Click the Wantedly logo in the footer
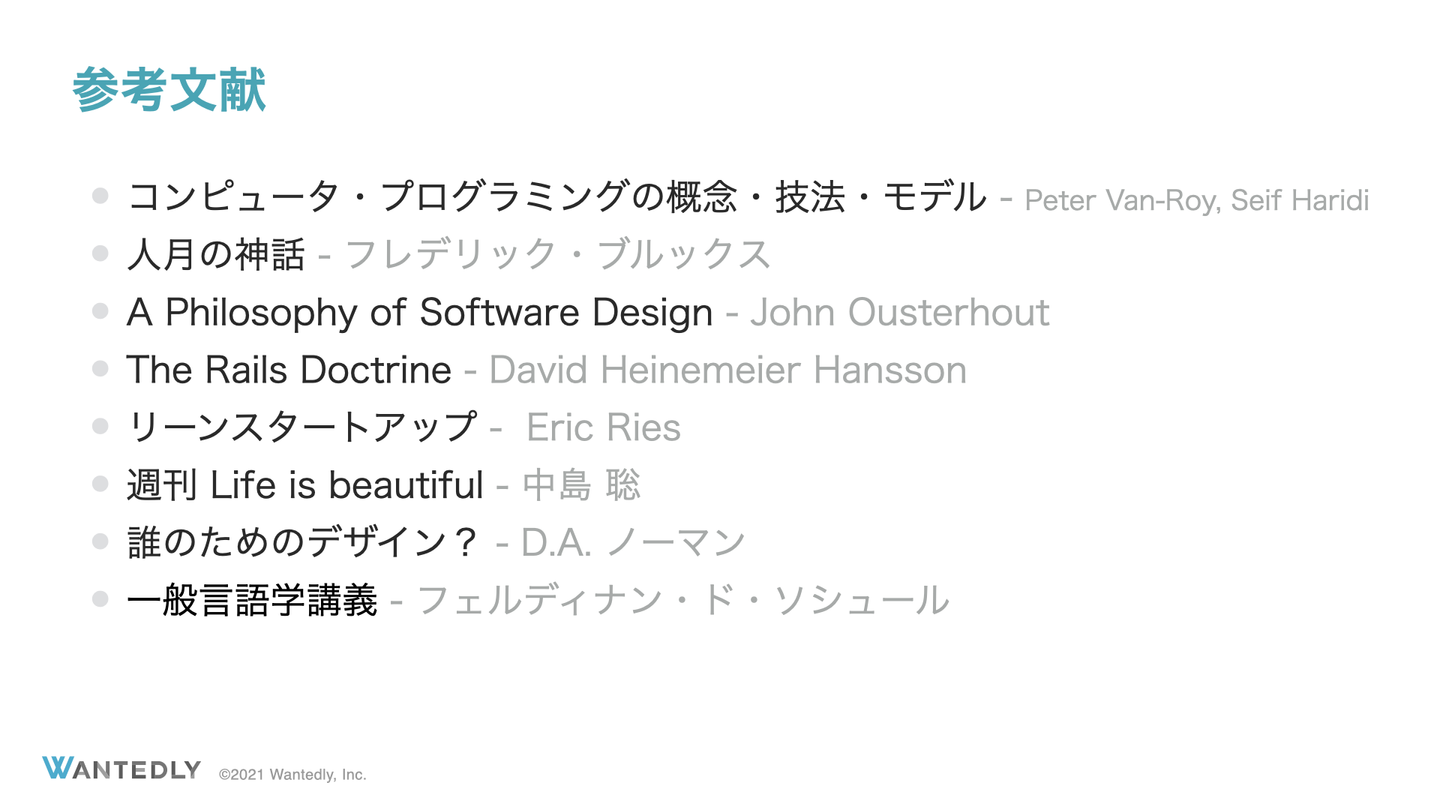 pos(121,769)
